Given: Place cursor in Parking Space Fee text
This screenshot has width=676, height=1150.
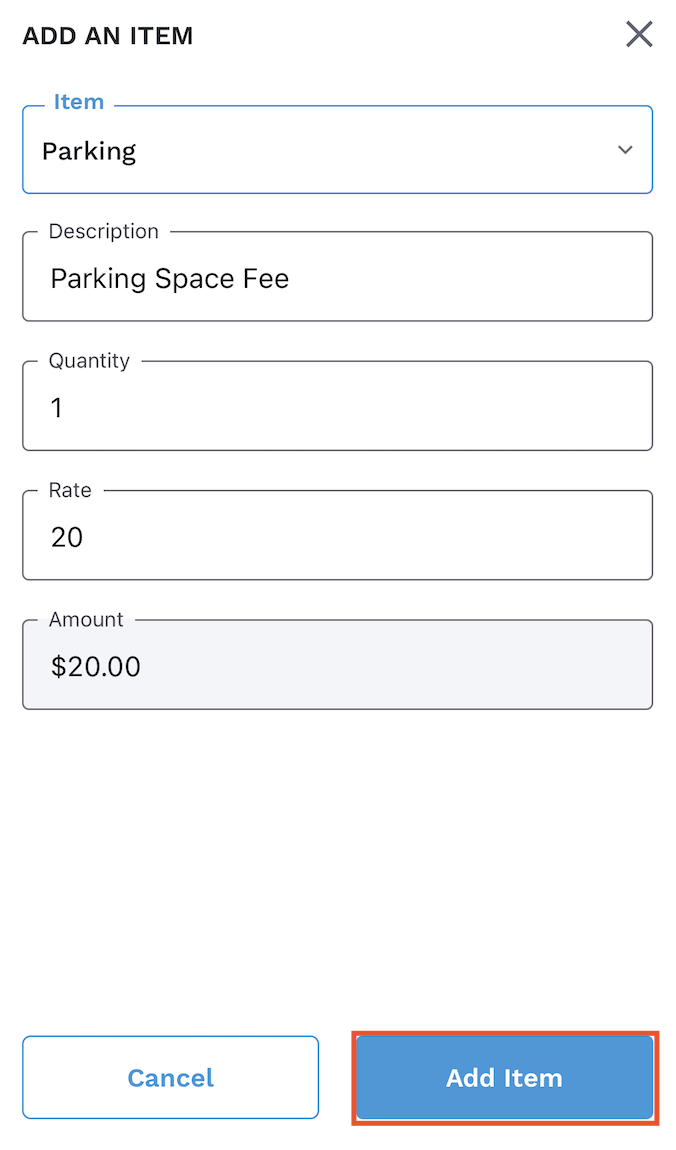Looking at the screenshot, I should [x=170, y=278].
